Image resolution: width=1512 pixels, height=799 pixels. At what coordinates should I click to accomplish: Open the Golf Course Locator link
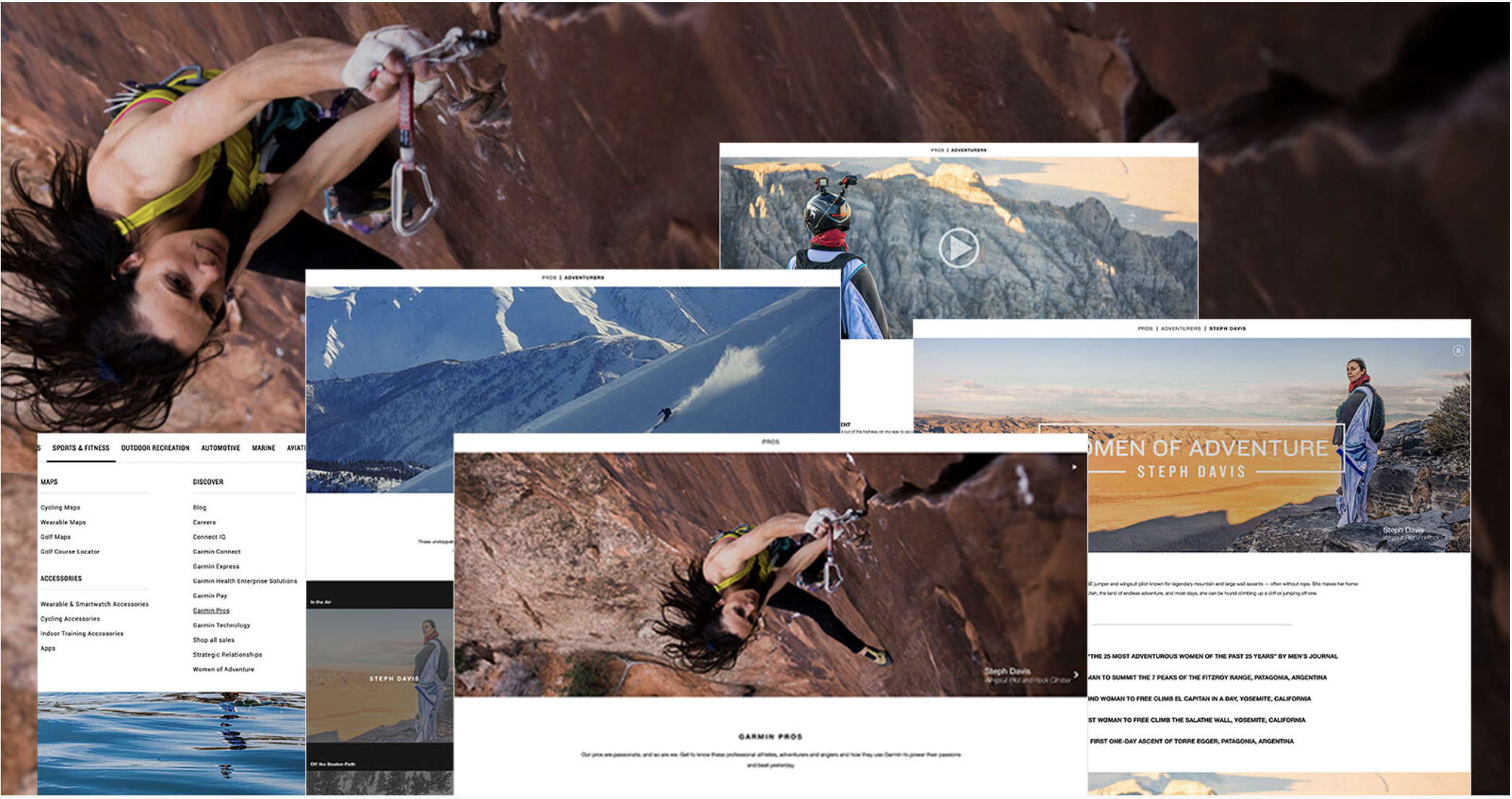pyautogui.click(x=70, y=552)
